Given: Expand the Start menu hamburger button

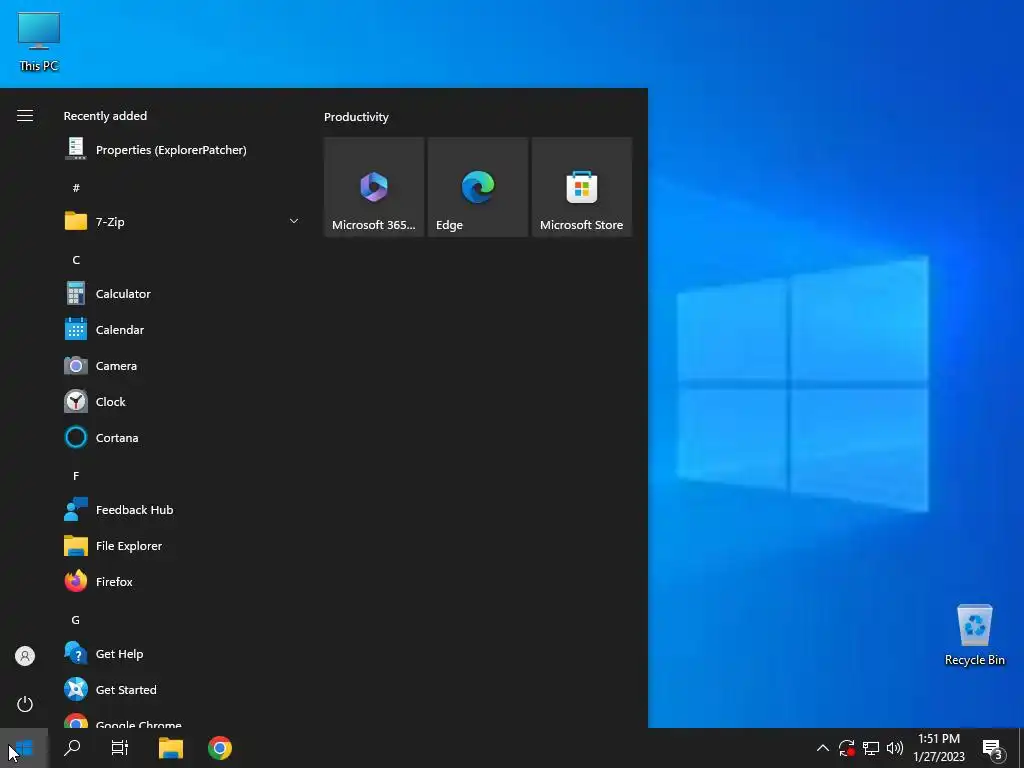Looking at the screenshot, I should 25,116.
